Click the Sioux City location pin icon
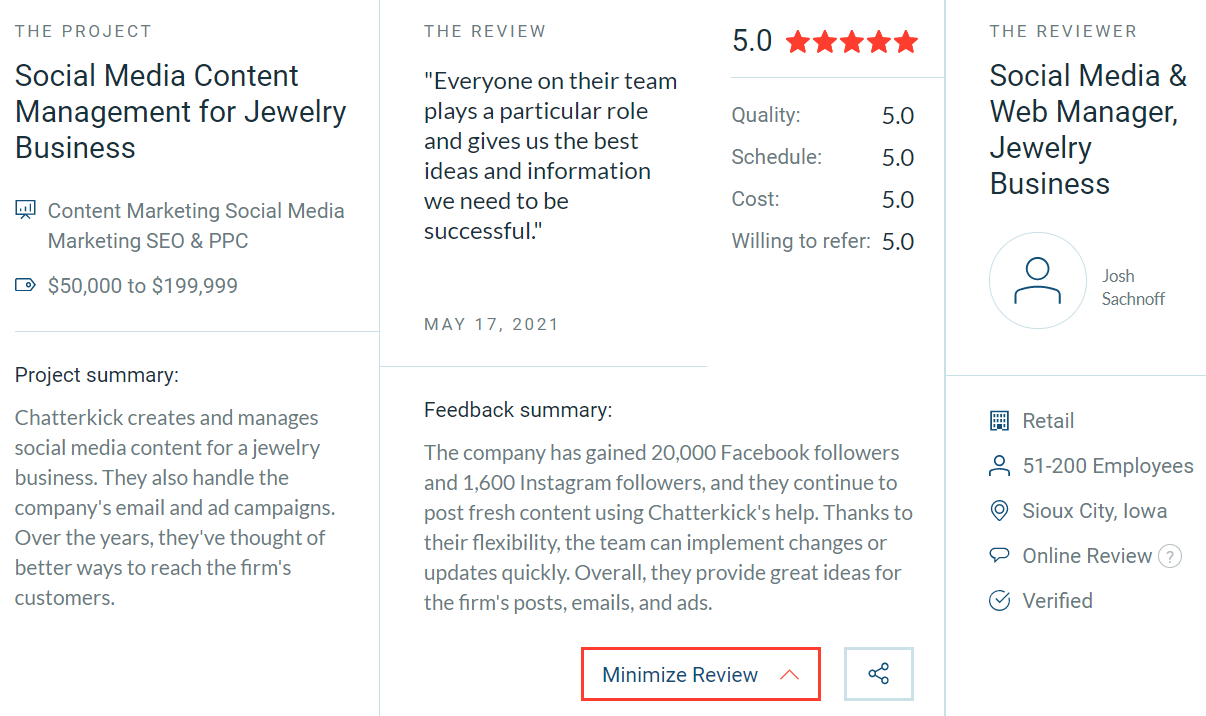The width and height of the screenshot is (1206, 716). 999,511
